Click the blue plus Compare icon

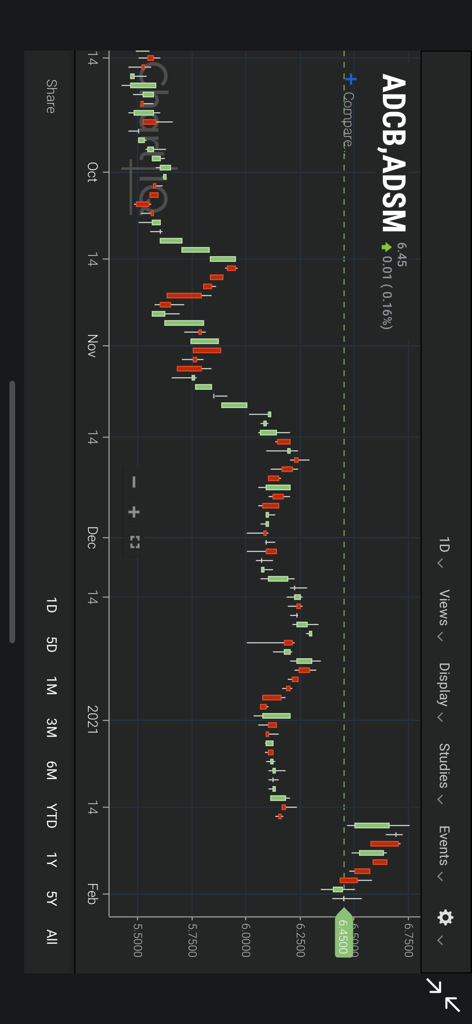coord(351,79)
